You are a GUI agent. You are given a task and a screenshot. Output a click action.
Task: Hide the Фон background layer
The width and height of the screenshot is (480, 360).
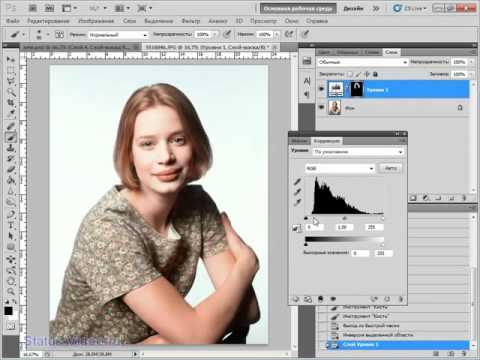(322, 107)
